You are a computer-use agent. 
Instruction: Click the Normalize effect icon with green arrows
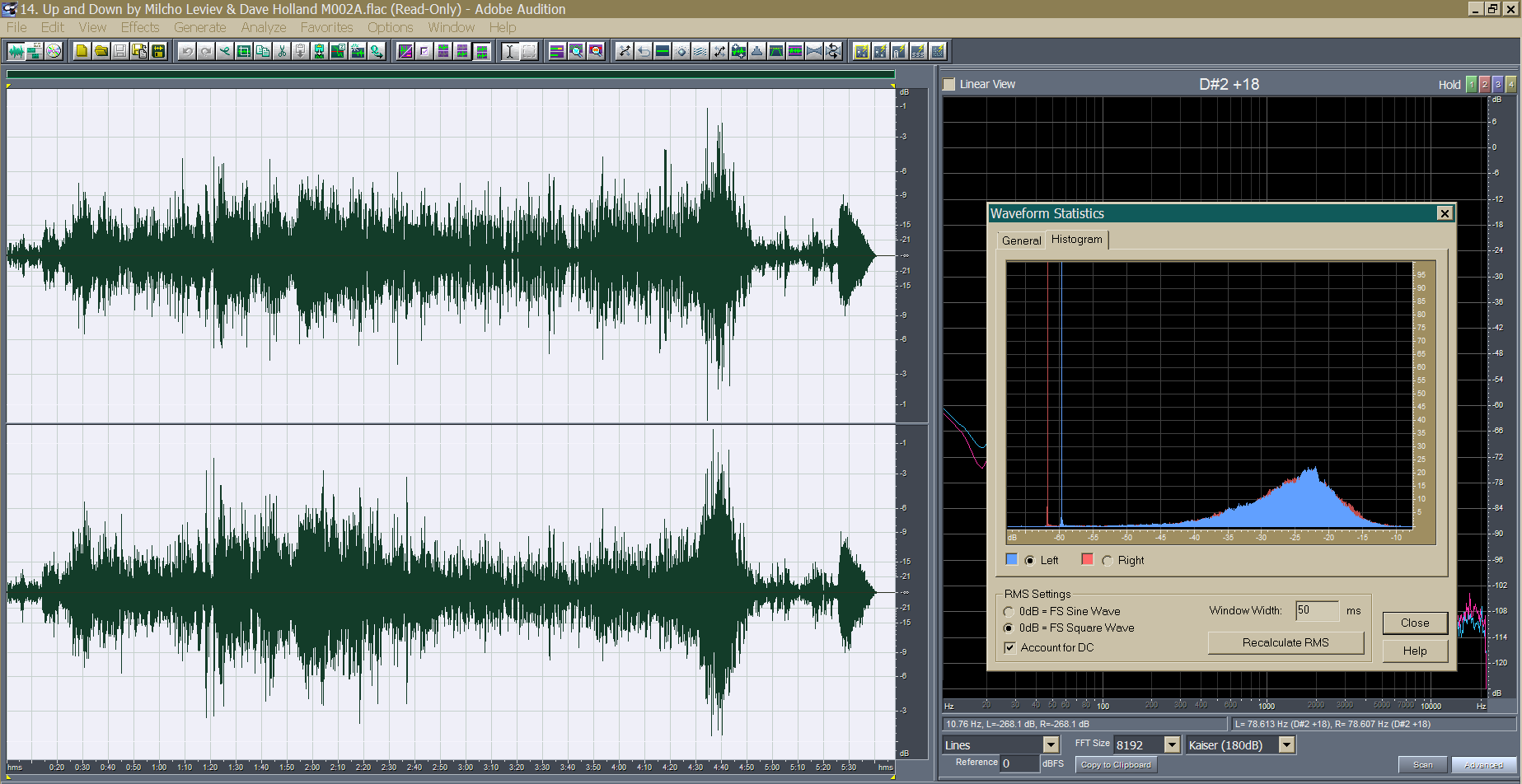(738, 51)
